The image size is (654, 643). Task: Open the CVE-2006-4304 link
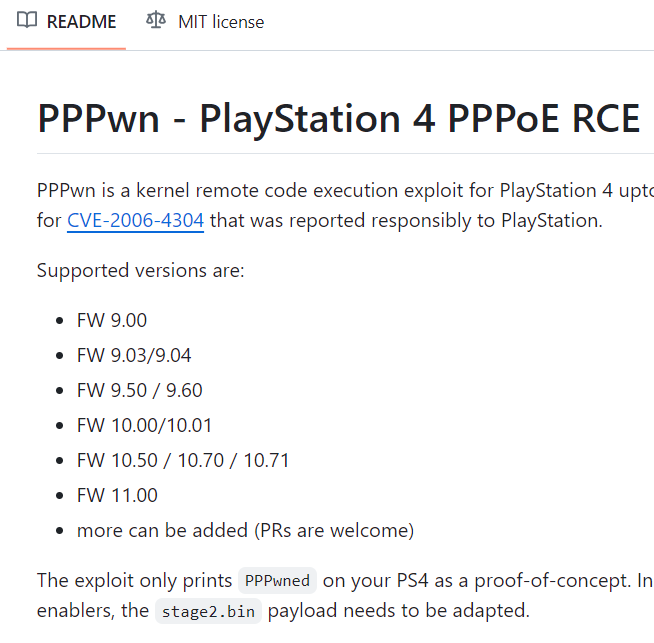[x=136, y=220]
